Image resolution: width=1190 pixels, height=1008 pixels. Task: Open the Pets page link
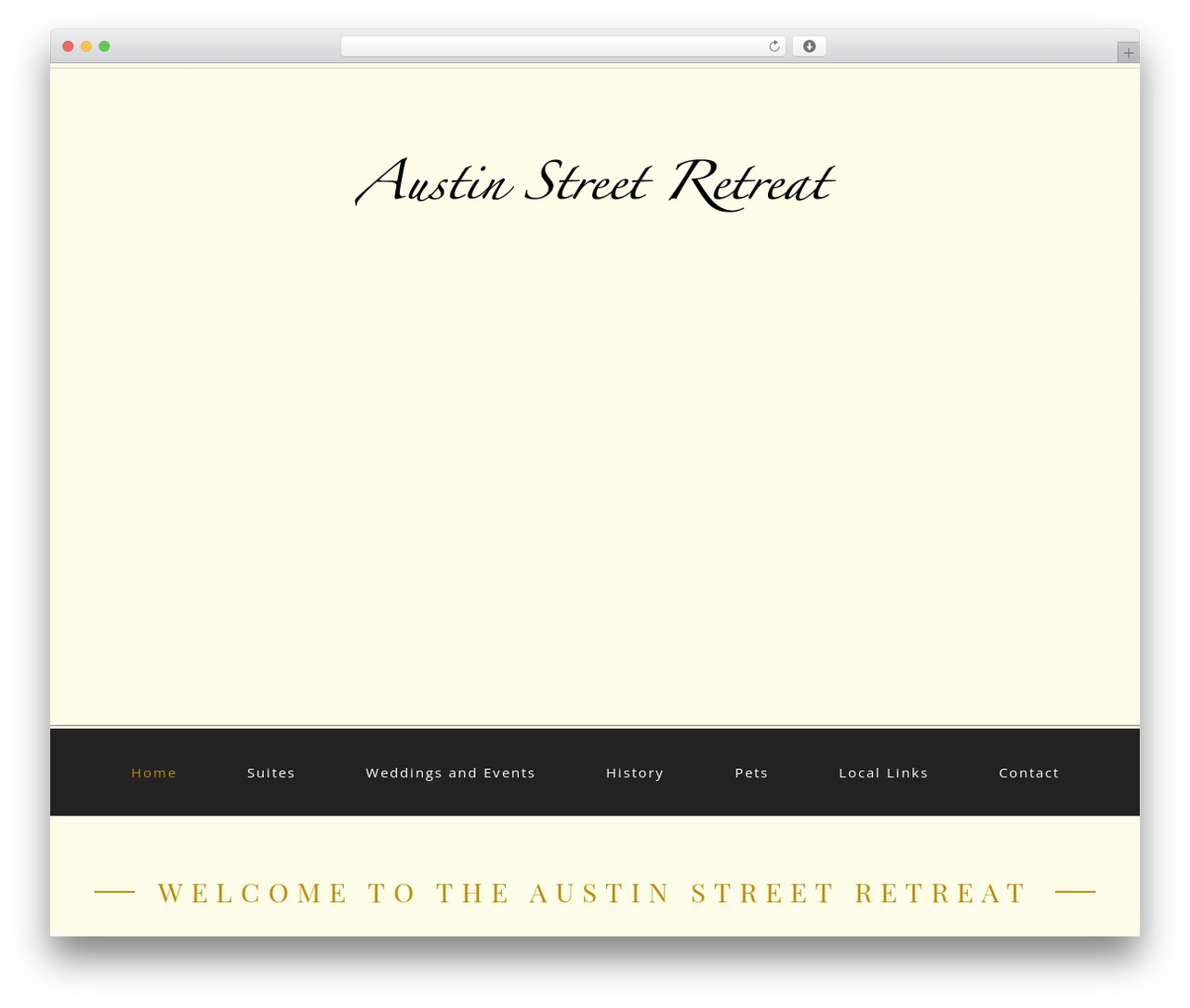(x=751, y=773)
